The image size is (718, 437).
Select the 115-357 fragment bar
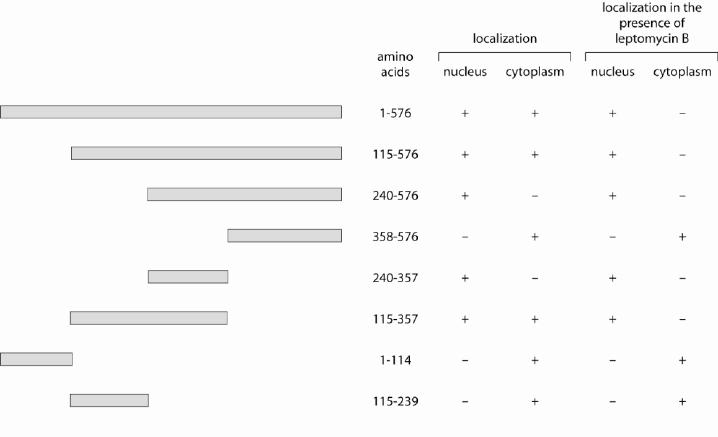[x=149, y=318]
